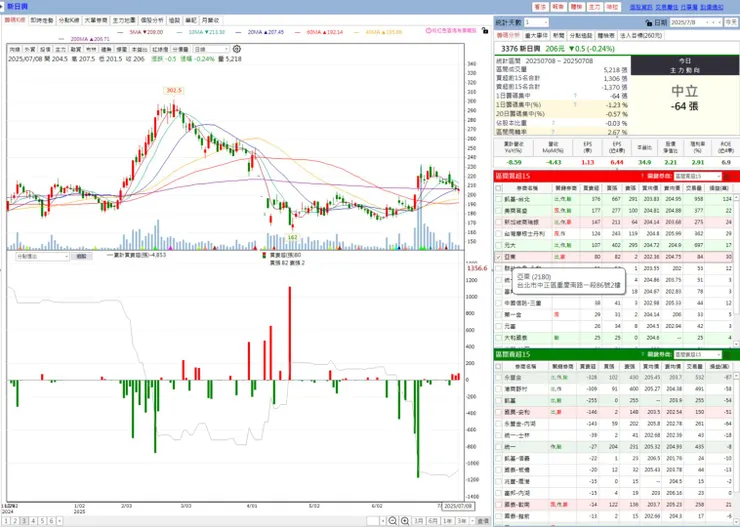The image size is (740, 527).
Task: Tick the checkbox for 凱基-台北 row
Action: pyautogui.click(x=498, y=199)
